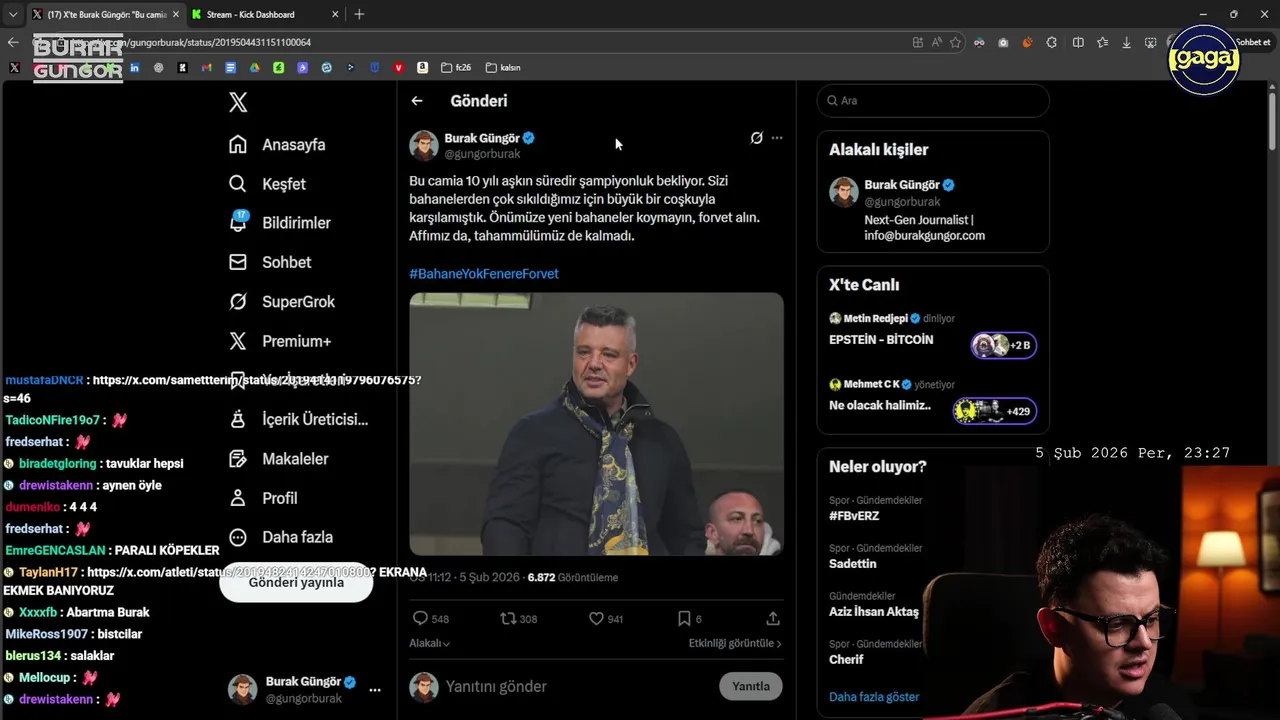Open Makaleler in sidebar
This screenshot has width=1280, height=720.
pos(279,459)
